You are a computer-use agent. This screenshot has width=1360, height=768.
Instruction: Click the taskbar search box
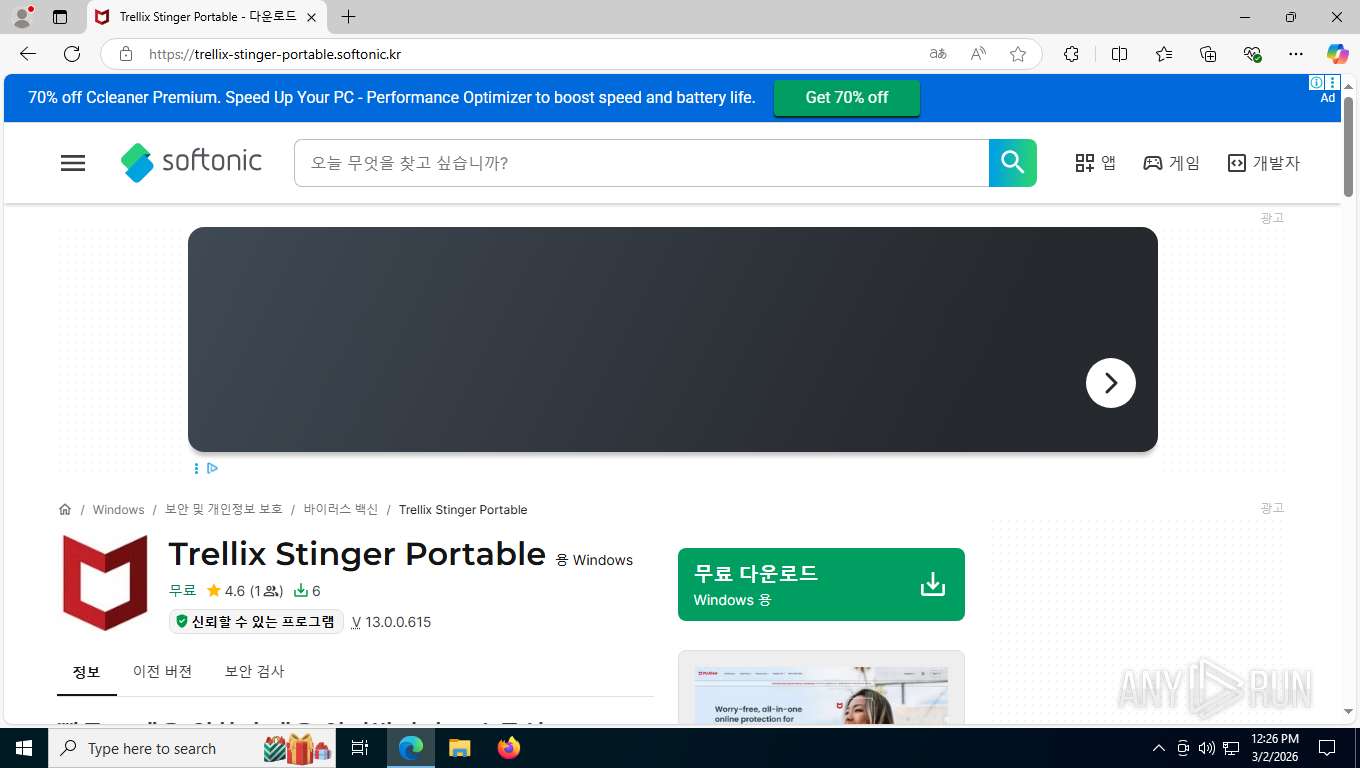pos(194,748)
